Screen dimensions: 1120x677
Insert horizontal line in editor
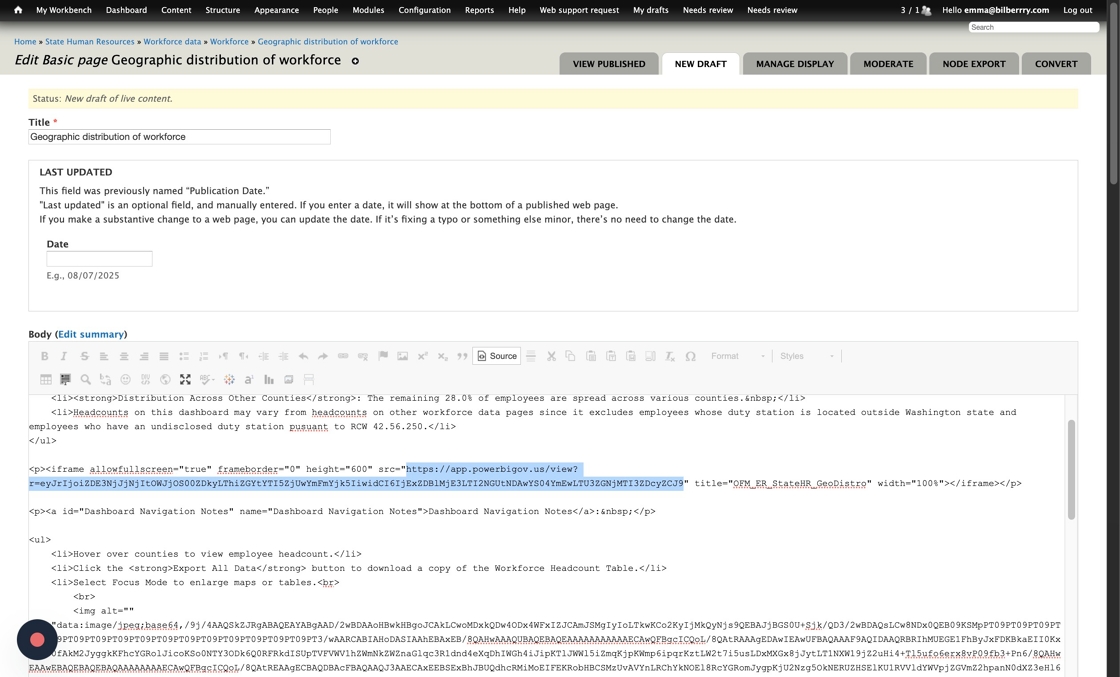tap(531, 356)
